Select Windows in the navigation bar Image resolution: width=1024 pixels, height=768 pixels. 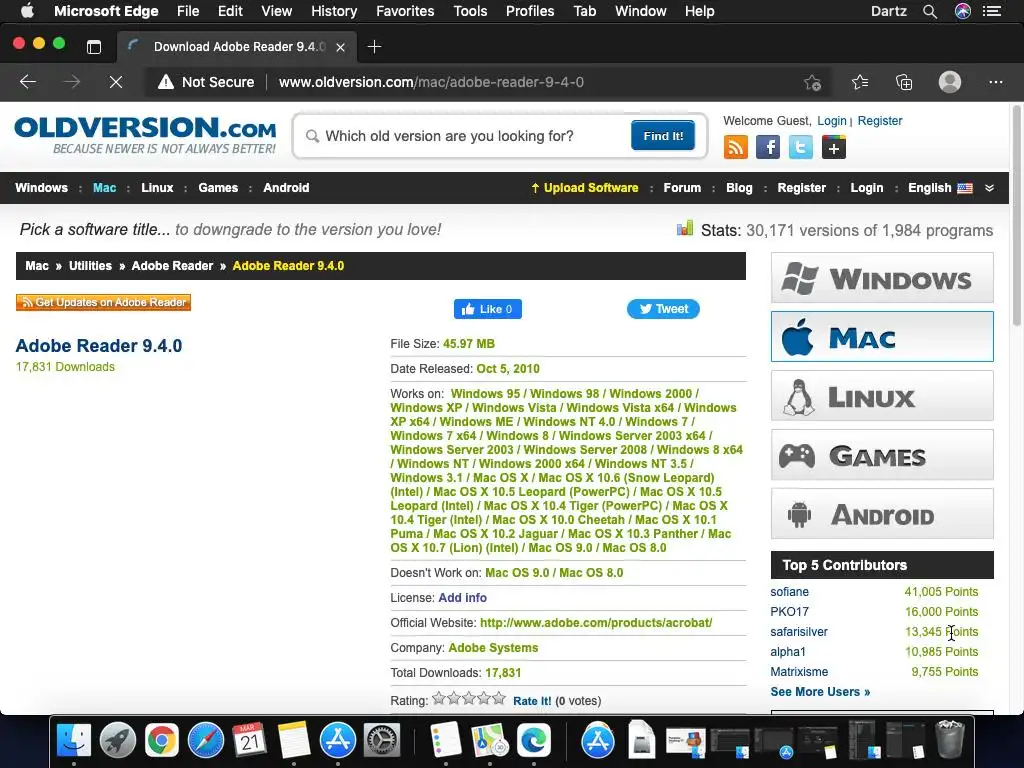[x=41, y=187]
